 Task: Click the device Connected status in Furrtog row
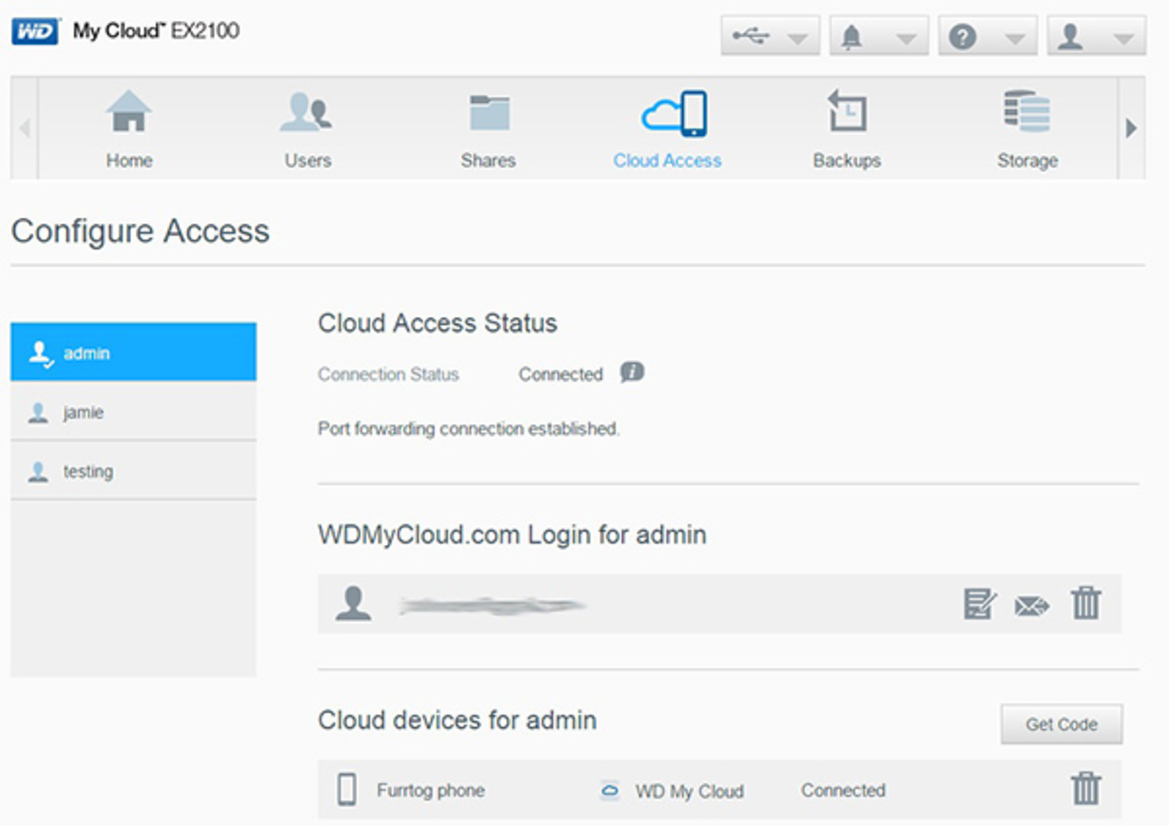pyautogui.click(x=843, y=790)
